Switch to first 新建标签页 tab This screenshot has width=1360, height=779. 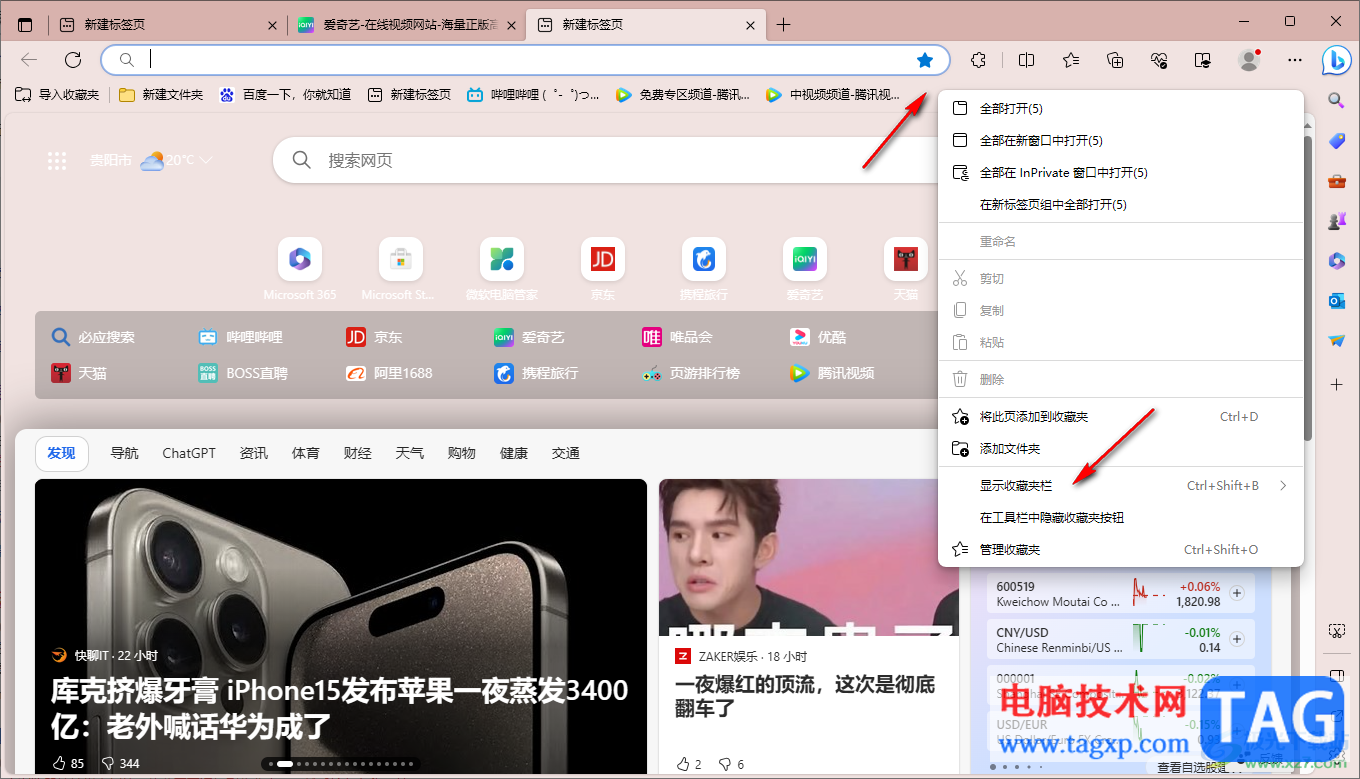(x=168, y=25)
